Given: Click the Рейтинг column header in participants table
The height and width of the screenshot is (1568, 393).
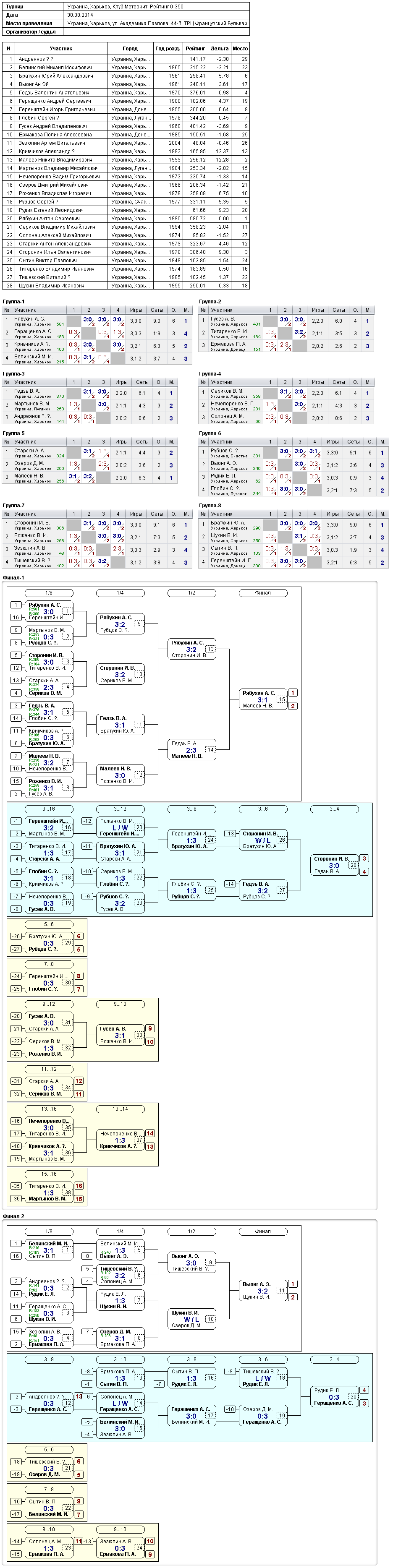Looking at the screenshot, I should point(195,49).
